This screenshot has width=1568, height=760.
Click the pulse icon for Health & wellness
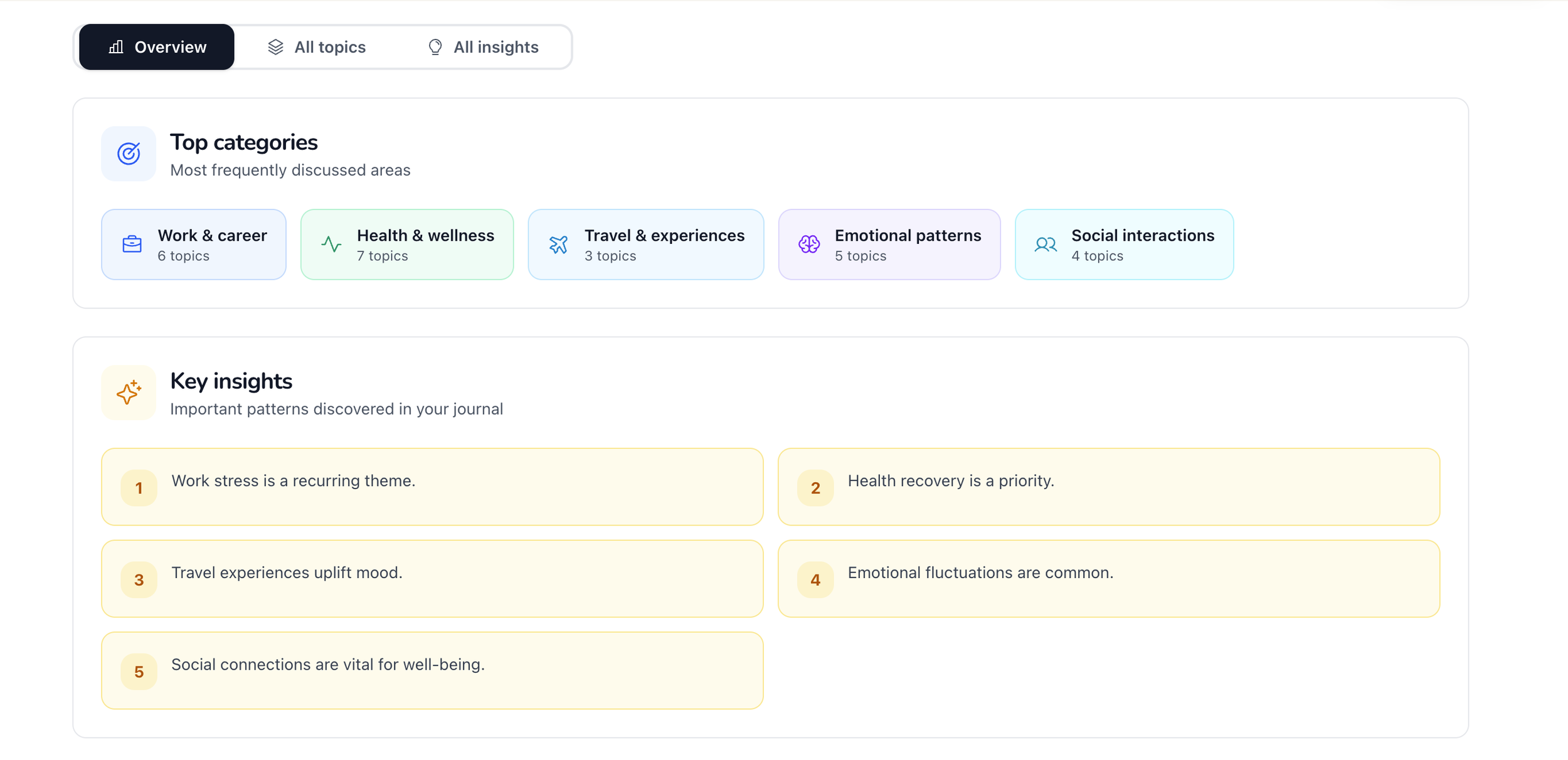[x=331, y=244]
